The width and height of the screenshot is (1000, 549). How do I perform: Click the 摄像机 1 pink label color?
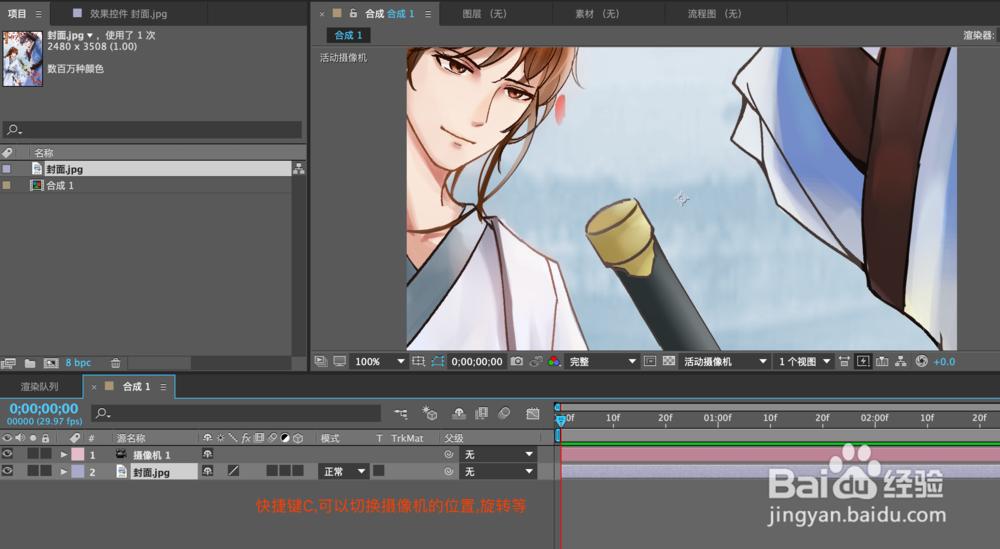point(78,455)
